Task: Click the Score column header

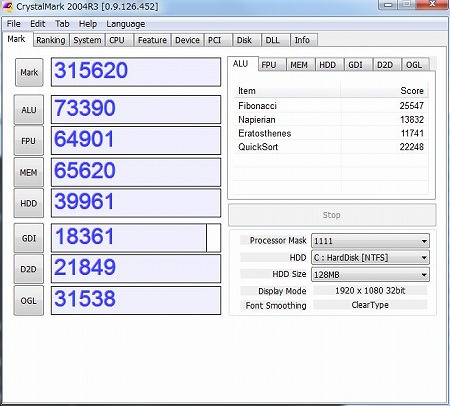Action: 384,91
